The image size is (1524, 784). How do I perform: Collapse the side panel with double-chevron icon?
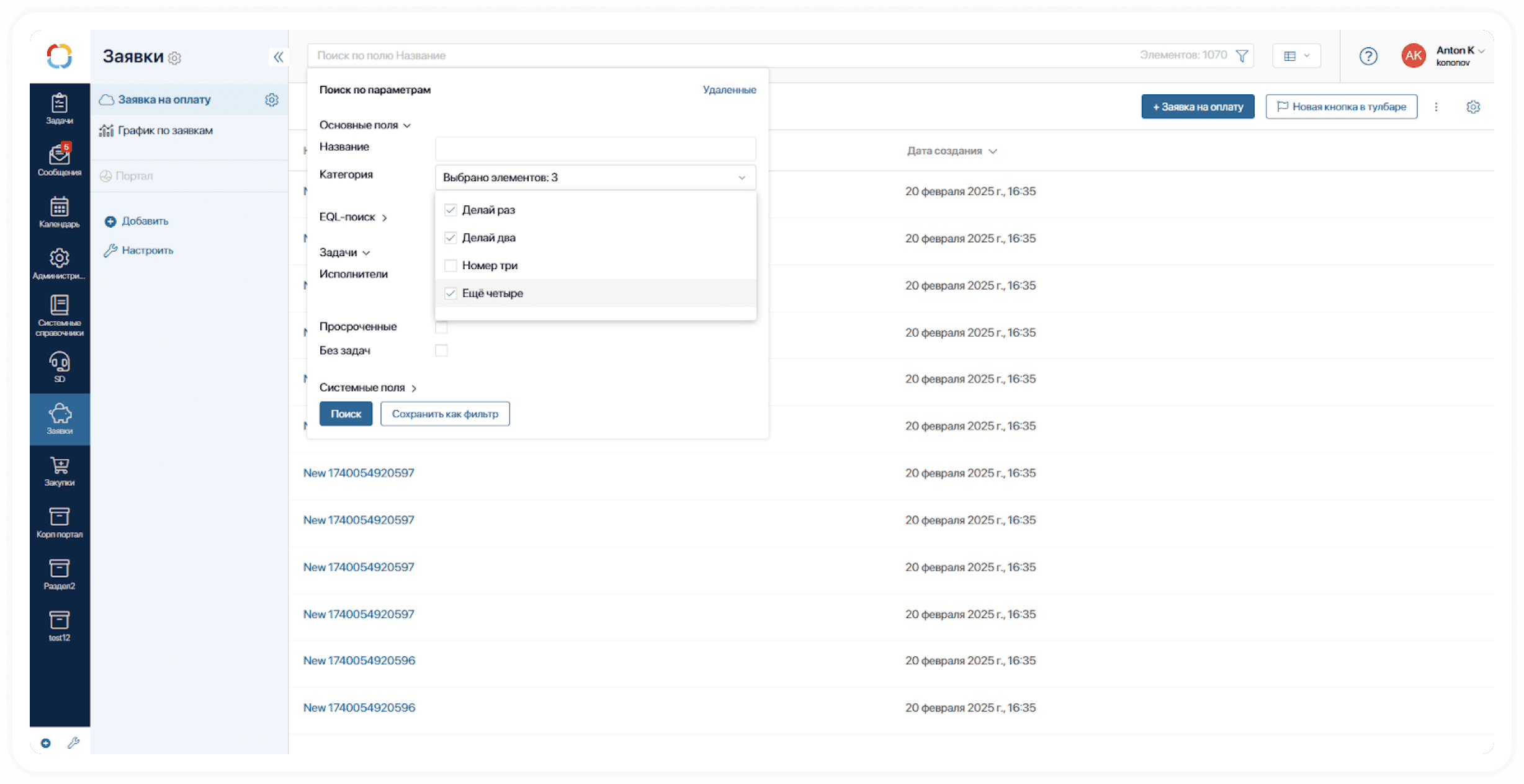278,57
